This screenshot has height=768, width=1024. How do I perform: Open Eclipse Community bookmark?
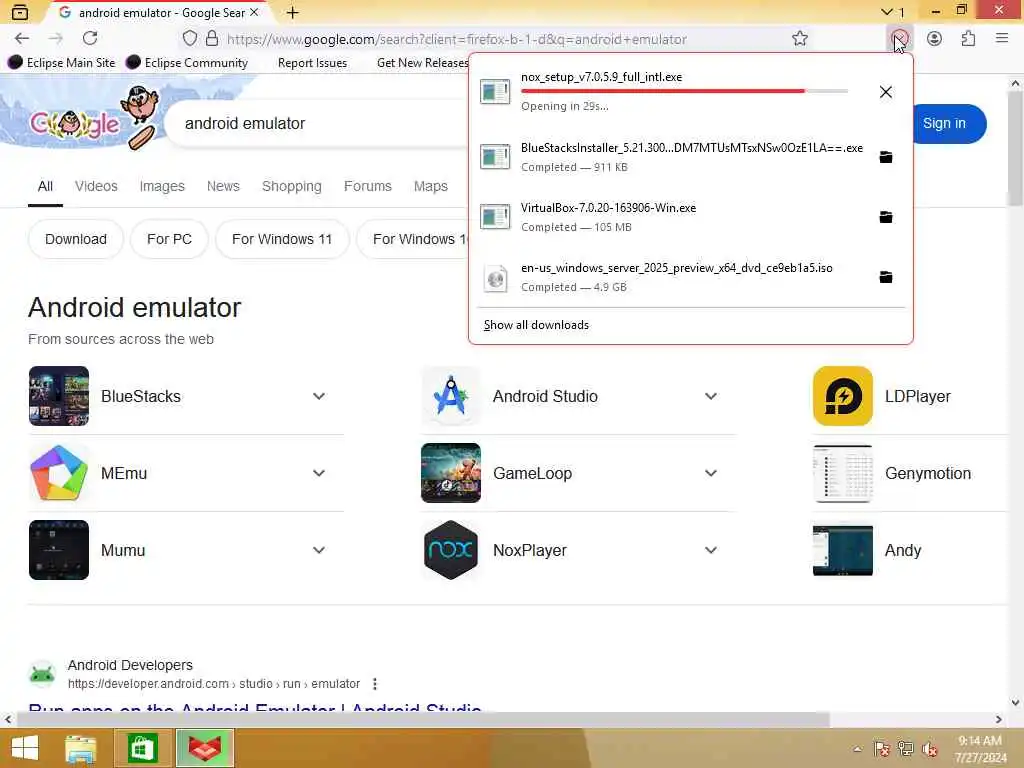pyautogui.click(x=187, y=63)
